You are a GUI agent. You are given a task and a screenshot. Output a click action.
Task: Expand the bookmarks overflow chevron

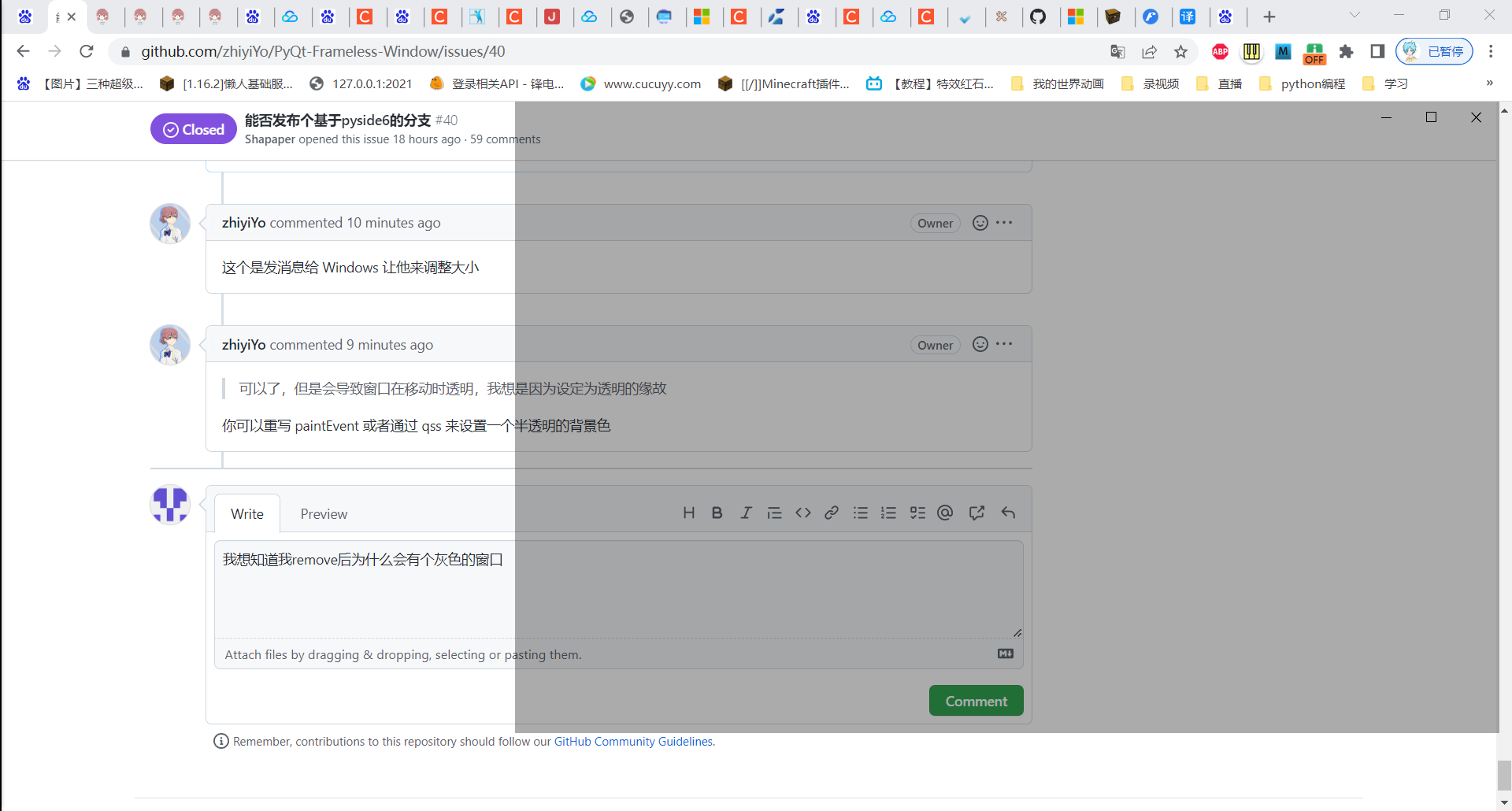[1488, 83]
